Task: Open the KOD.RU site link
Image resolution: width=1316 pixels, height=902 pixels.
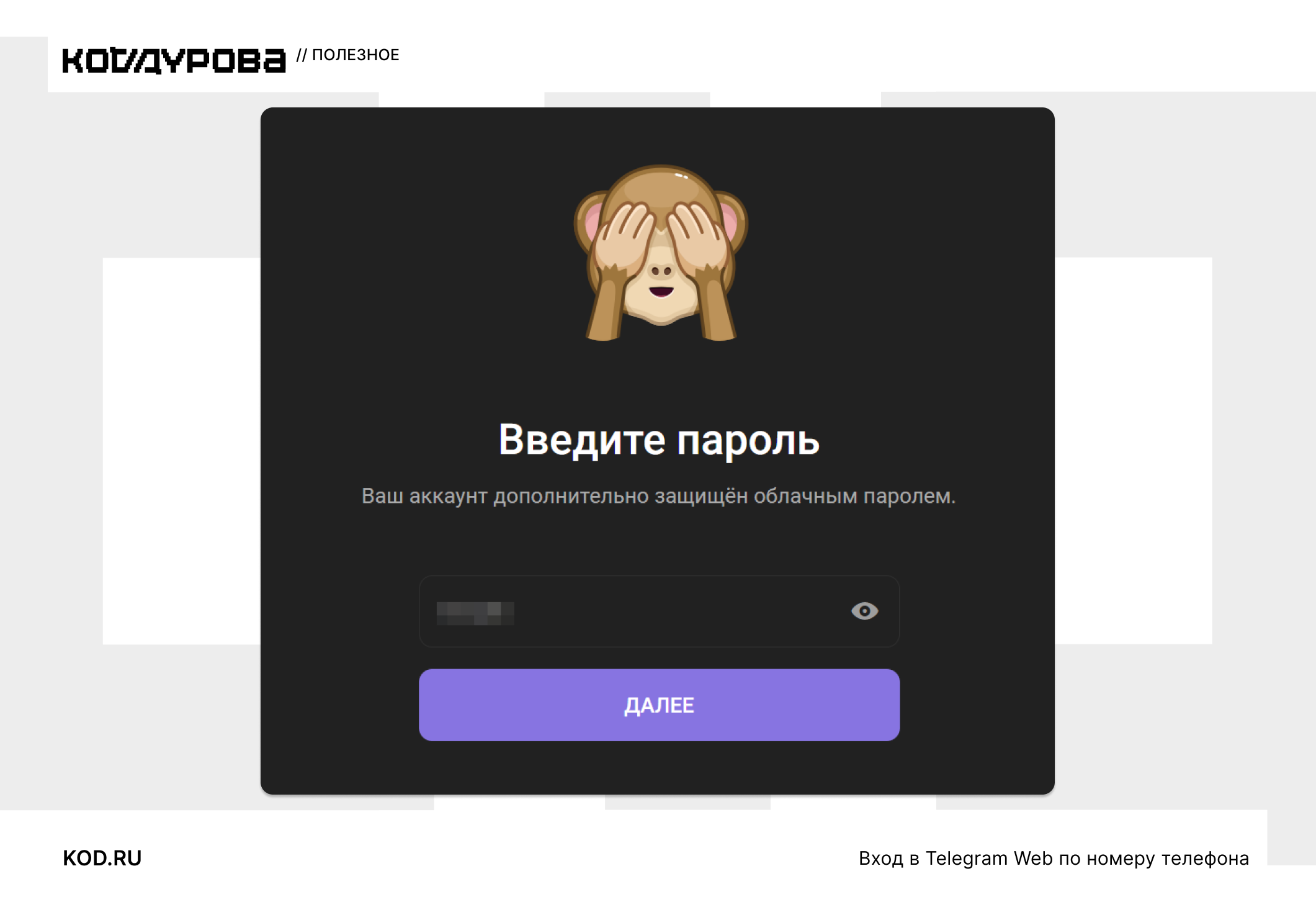Action: (x=102, y=858)
